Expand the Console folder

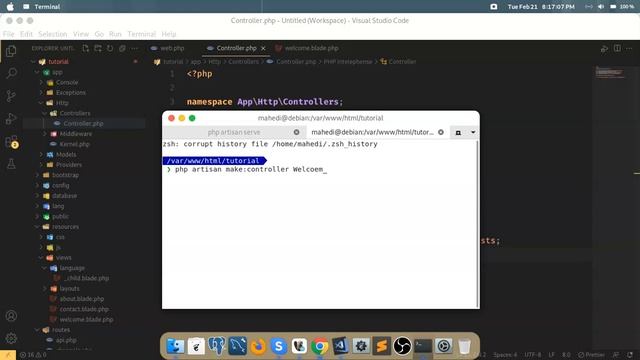coord(41,82)
